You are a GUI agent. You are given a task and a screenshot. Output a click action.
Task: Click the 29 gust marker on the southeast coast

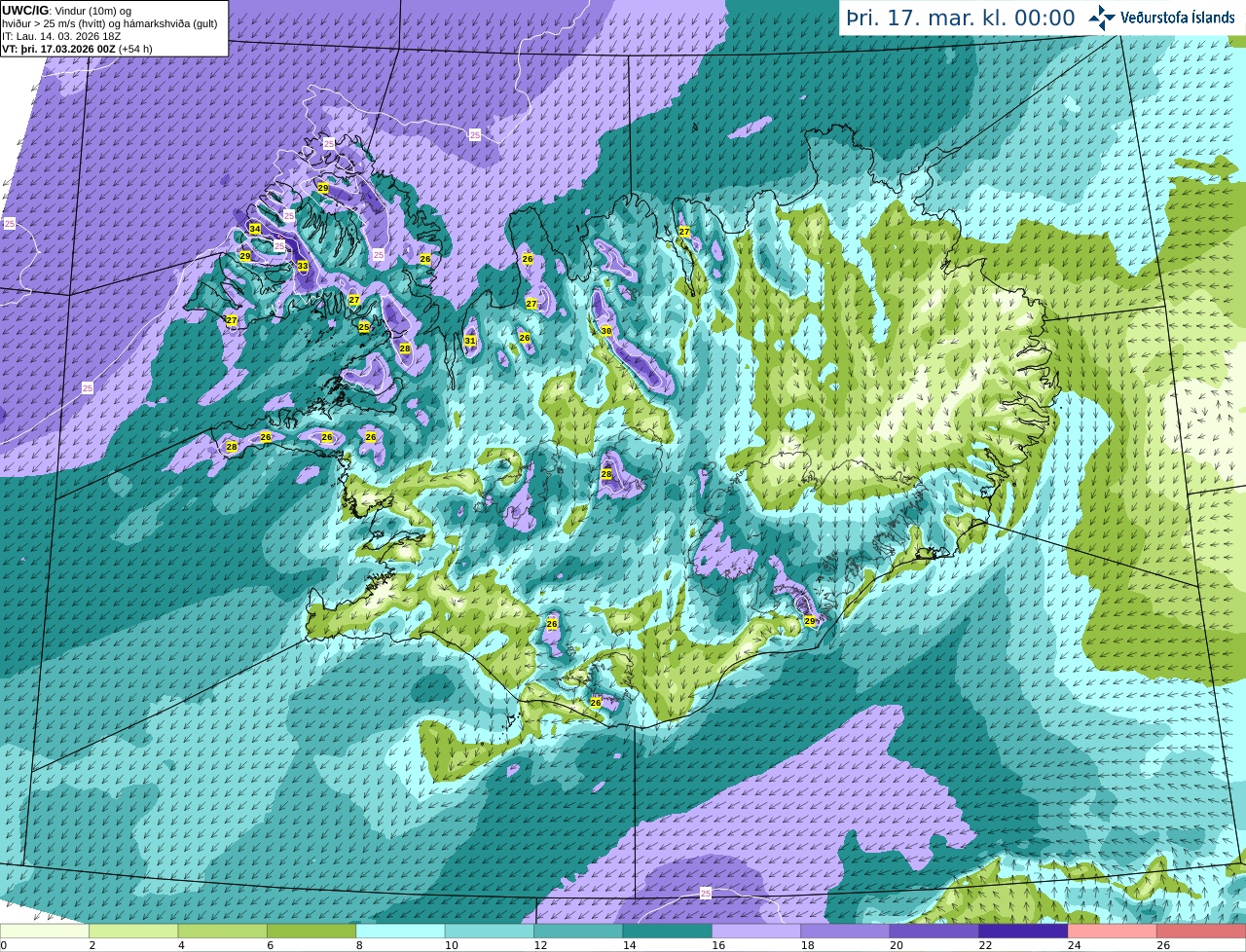[x=810, y=621]
